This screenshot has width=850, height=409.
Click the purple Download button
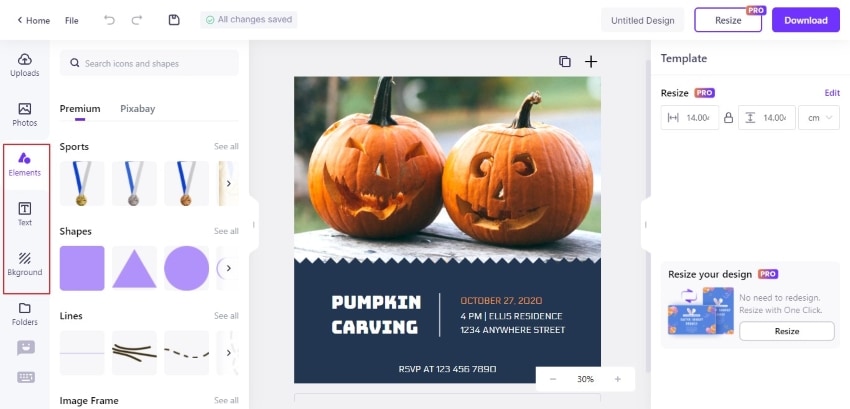tap(806, 20)
